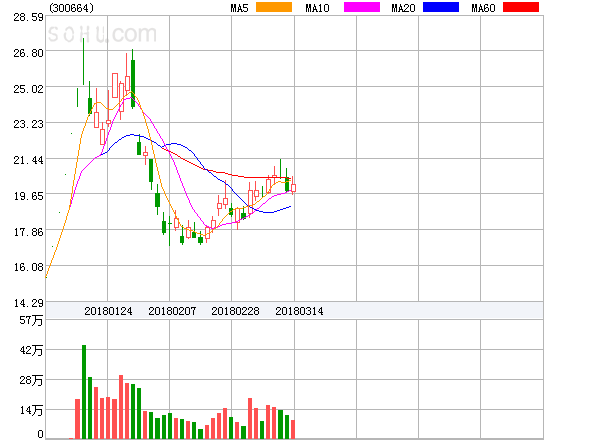600x440 pixels.
Task: Click the 28.59 price axis label
Action: point(28,17)
